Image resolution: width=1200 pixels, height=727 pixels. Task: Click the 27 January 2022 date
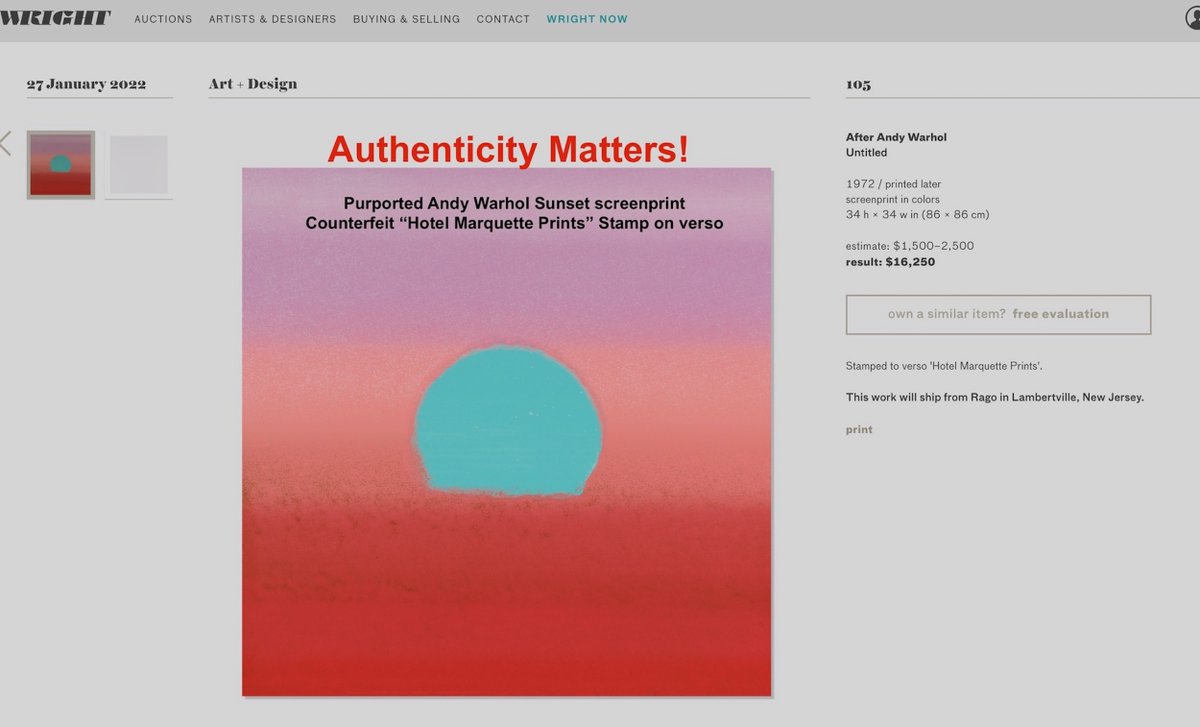(x=86, y=84)
